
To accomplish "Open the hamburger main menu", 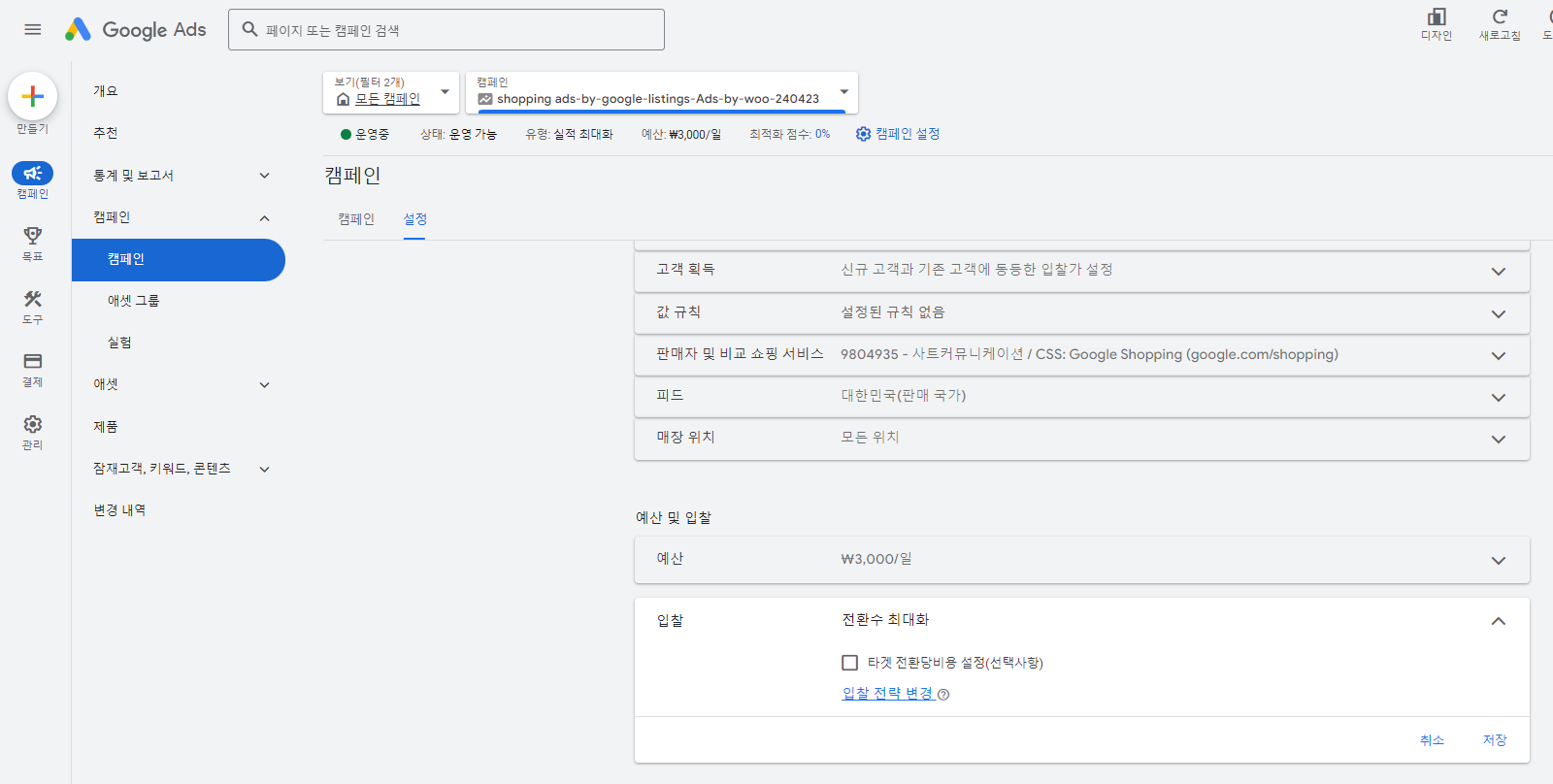I will (32, 29).
